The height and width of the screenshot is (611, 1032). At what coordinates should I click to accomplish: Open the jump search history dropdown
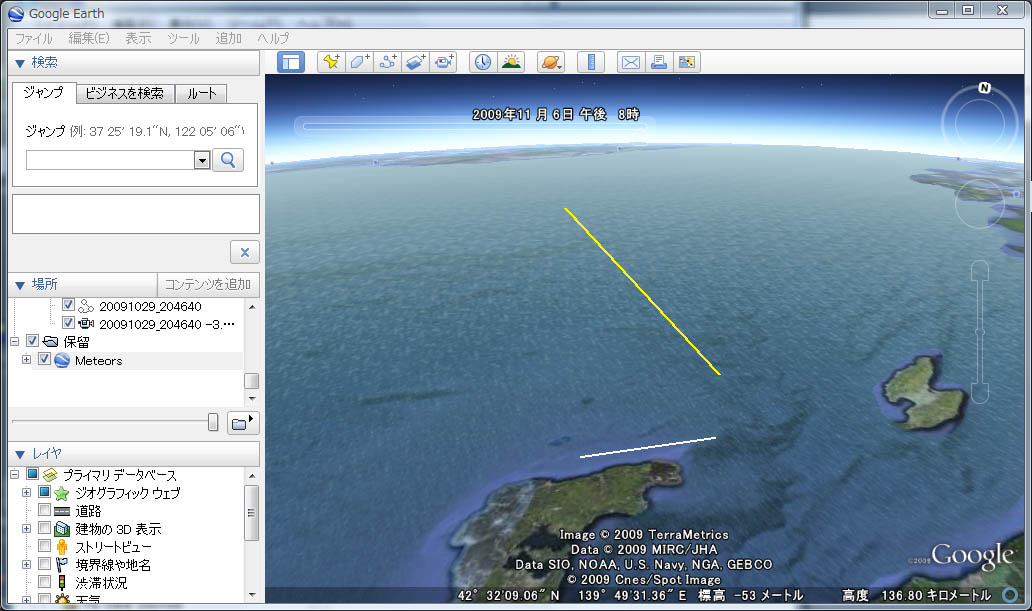202,160
